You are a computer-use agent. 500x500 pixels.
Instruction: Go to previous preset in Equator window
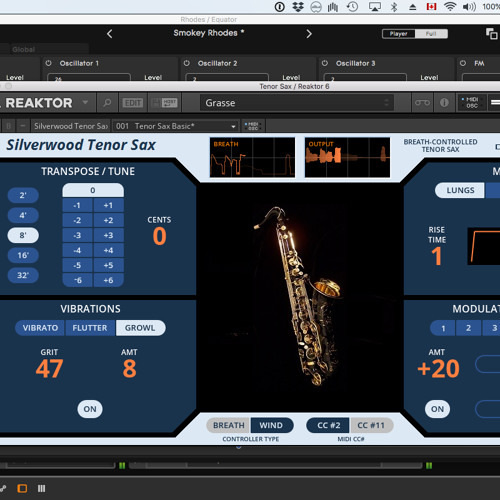pyautogui.click(x=110, y=33)
